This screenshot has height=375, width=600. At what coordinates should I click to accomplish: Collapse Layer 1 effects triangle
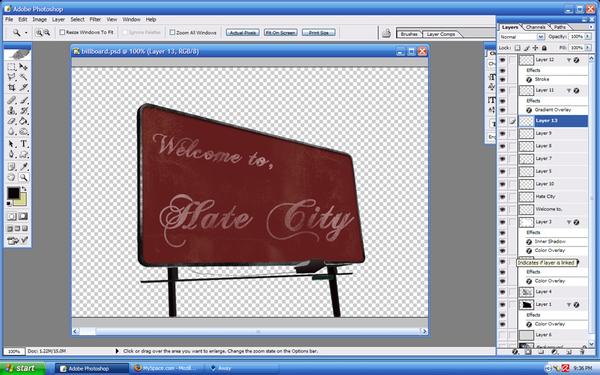[569, 305]
